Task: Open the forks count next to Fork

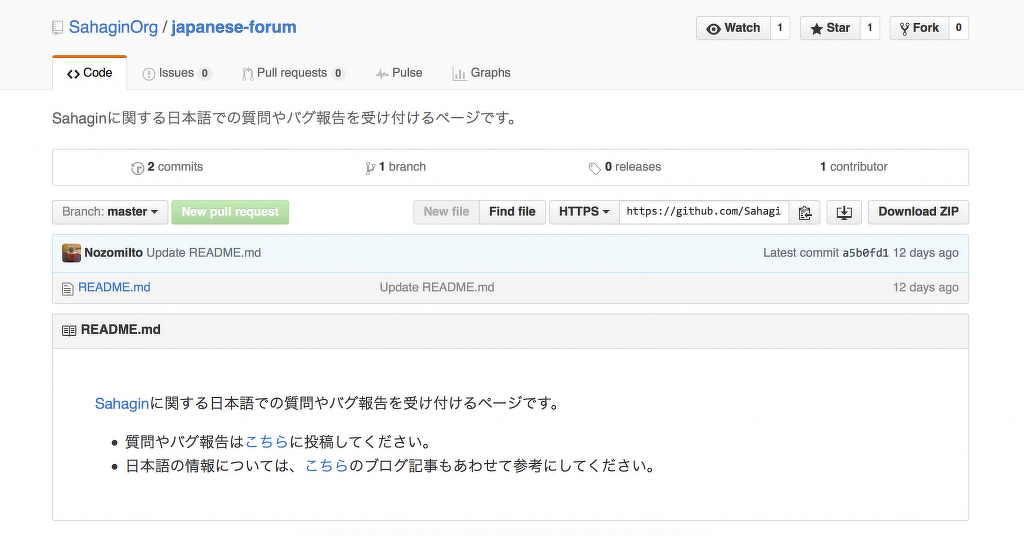Action: [x=959, y=28]
